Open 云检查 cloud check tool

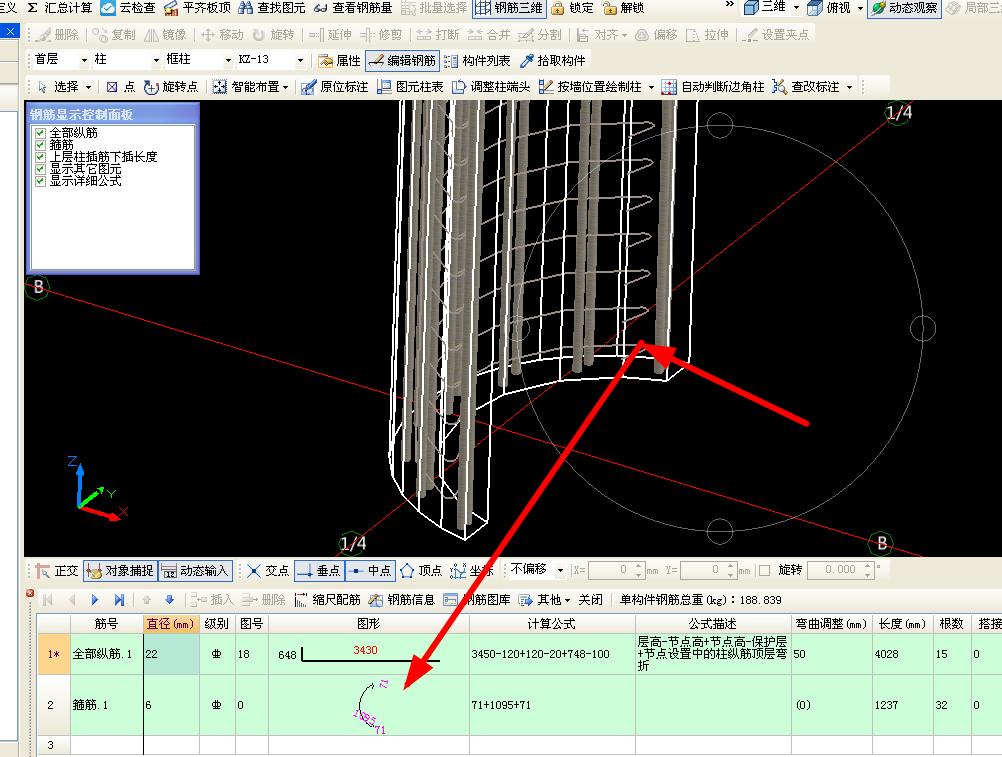(x=128, y=8)
